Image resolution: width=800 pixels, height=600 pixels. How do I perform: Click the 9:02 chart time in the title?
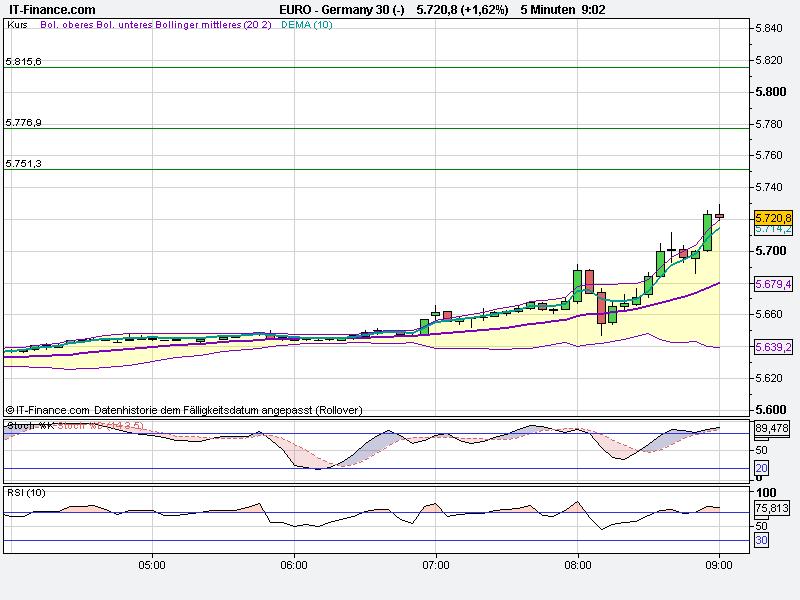click(x=593, y=9)
